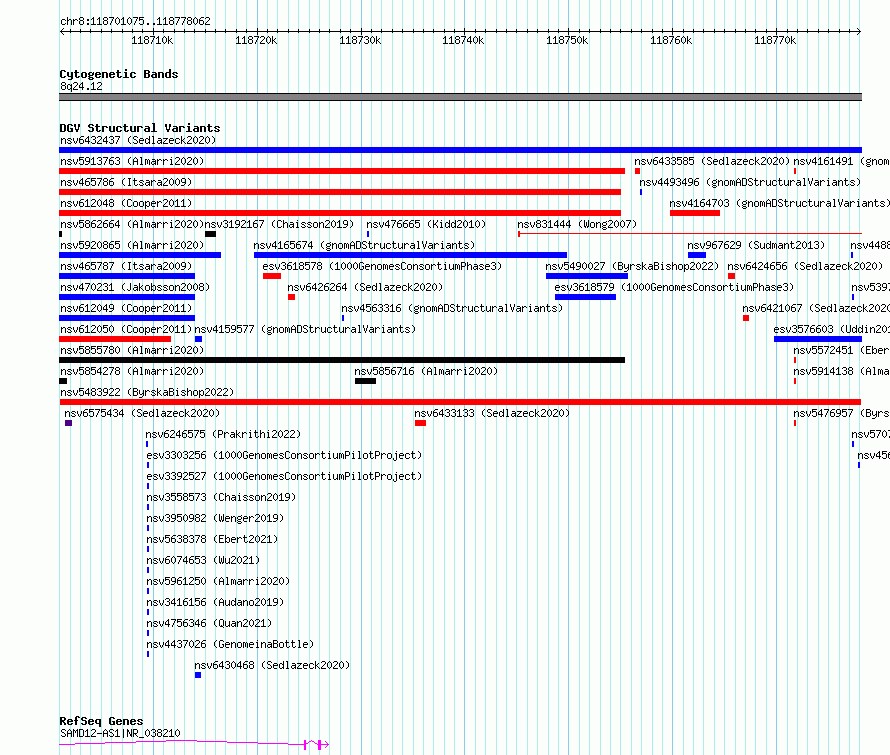Select nsv5862664 (Almarri2020) label
This screenshot has width=890, height=755.
(132, 224)
